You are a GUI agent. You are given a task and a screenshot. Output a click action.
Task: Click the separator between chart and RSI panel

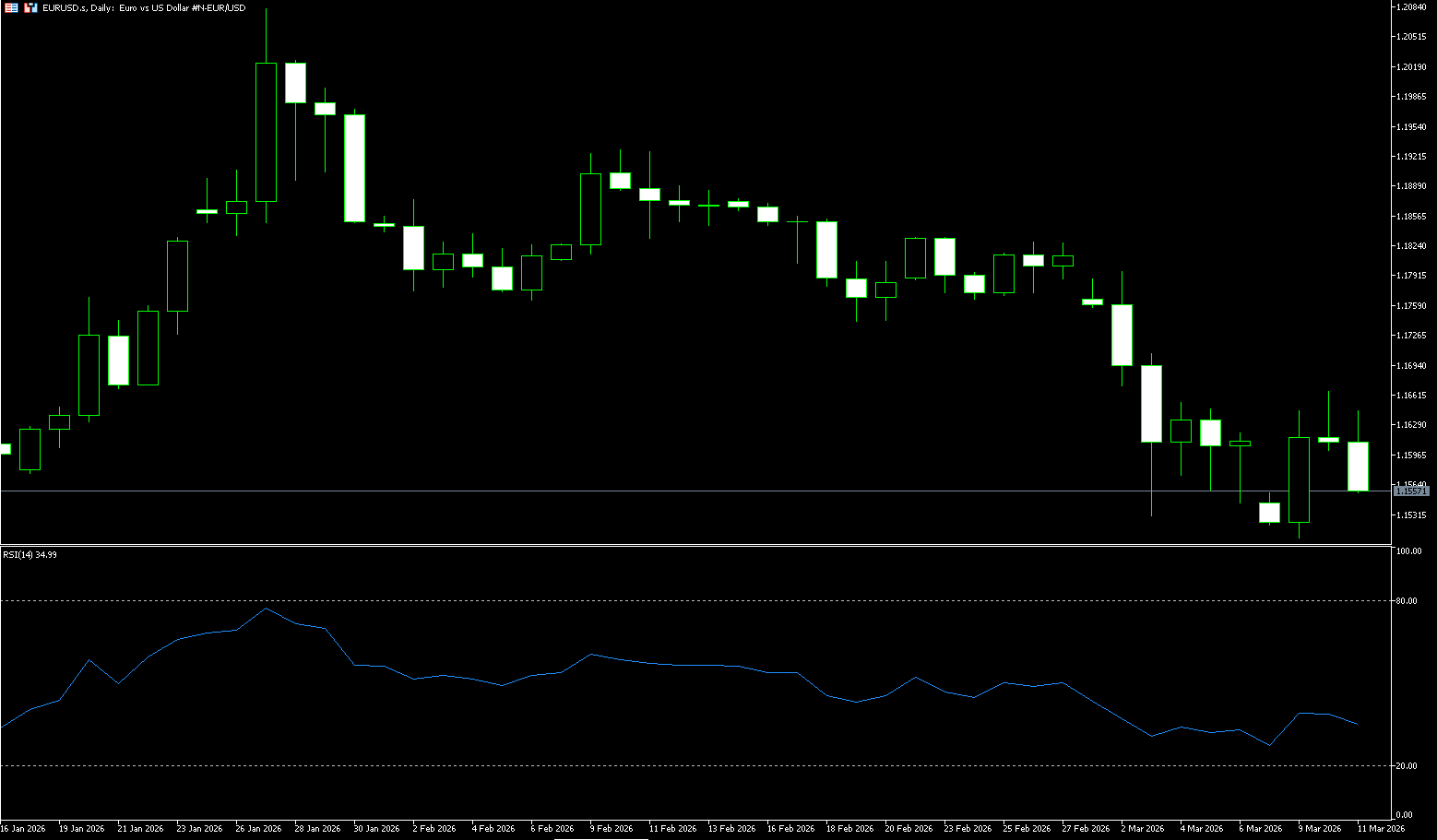[x=692, y=545]
